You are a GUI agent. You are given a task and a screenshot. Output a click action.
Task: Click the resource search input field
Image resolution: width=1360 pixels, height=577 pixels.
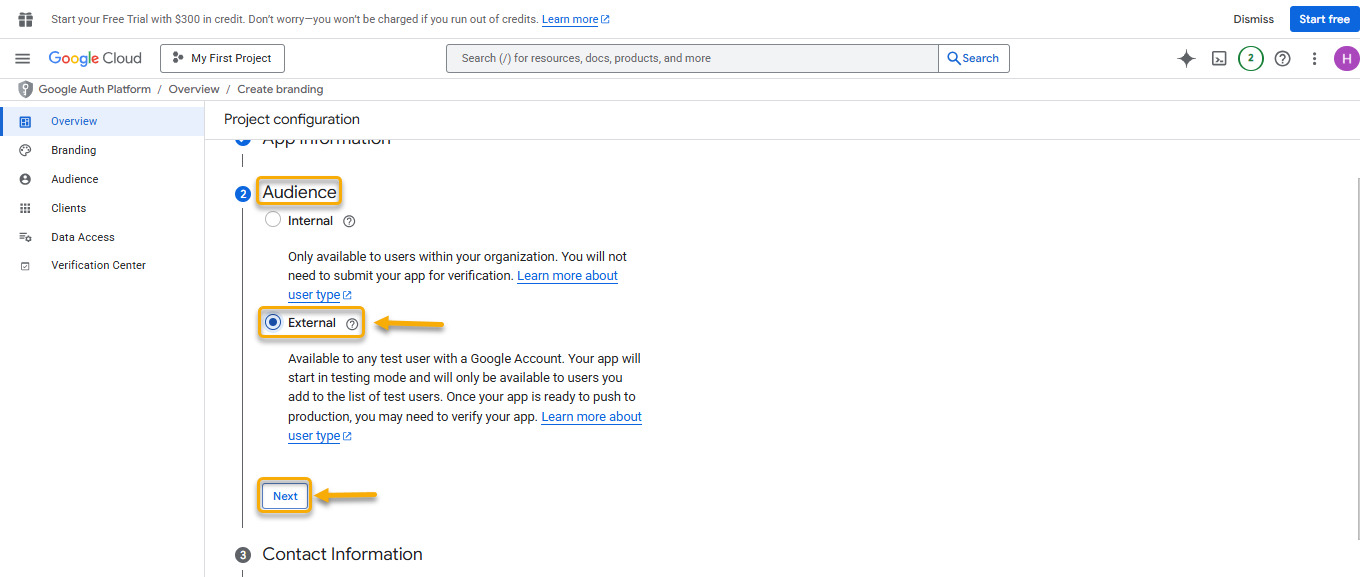tap(692, 59)
